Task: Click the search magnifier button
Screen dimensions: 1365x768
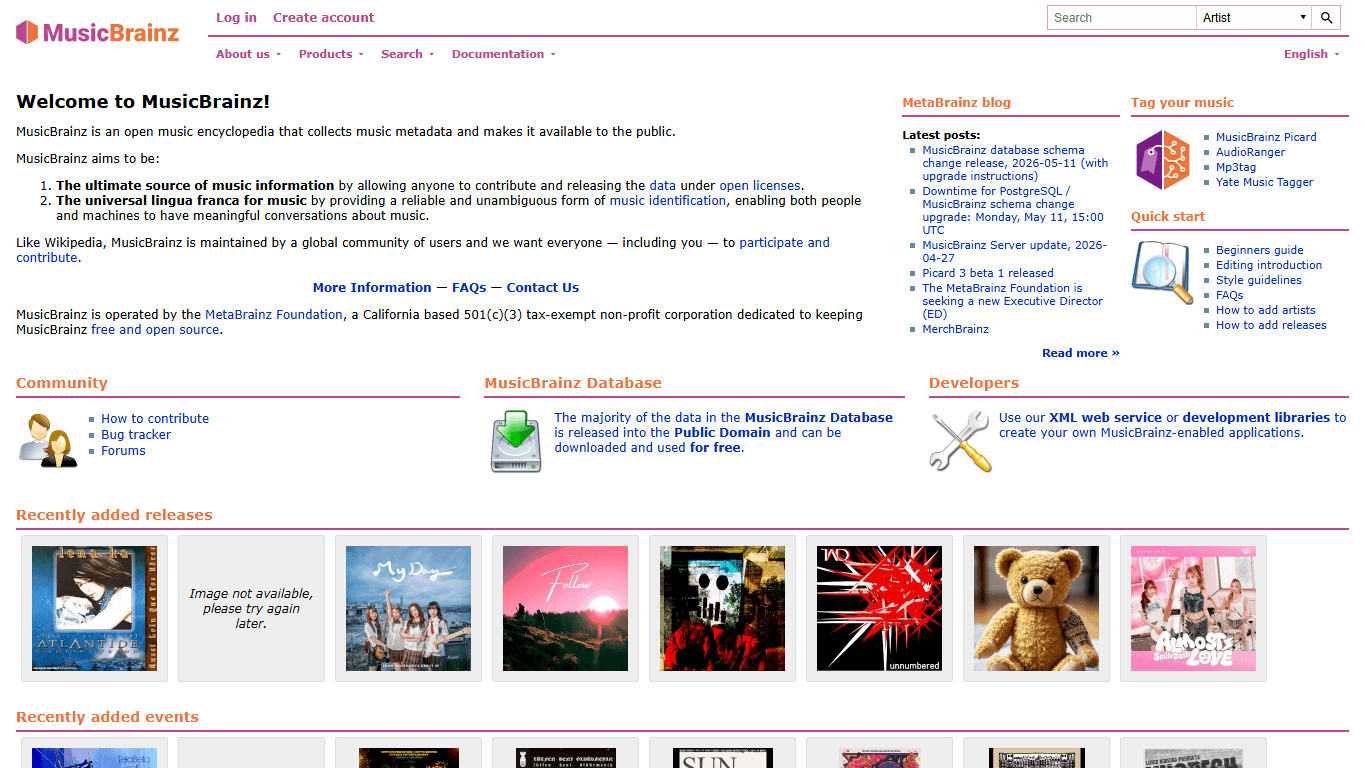Action: pyautogui.click(x=1327, y=18)
